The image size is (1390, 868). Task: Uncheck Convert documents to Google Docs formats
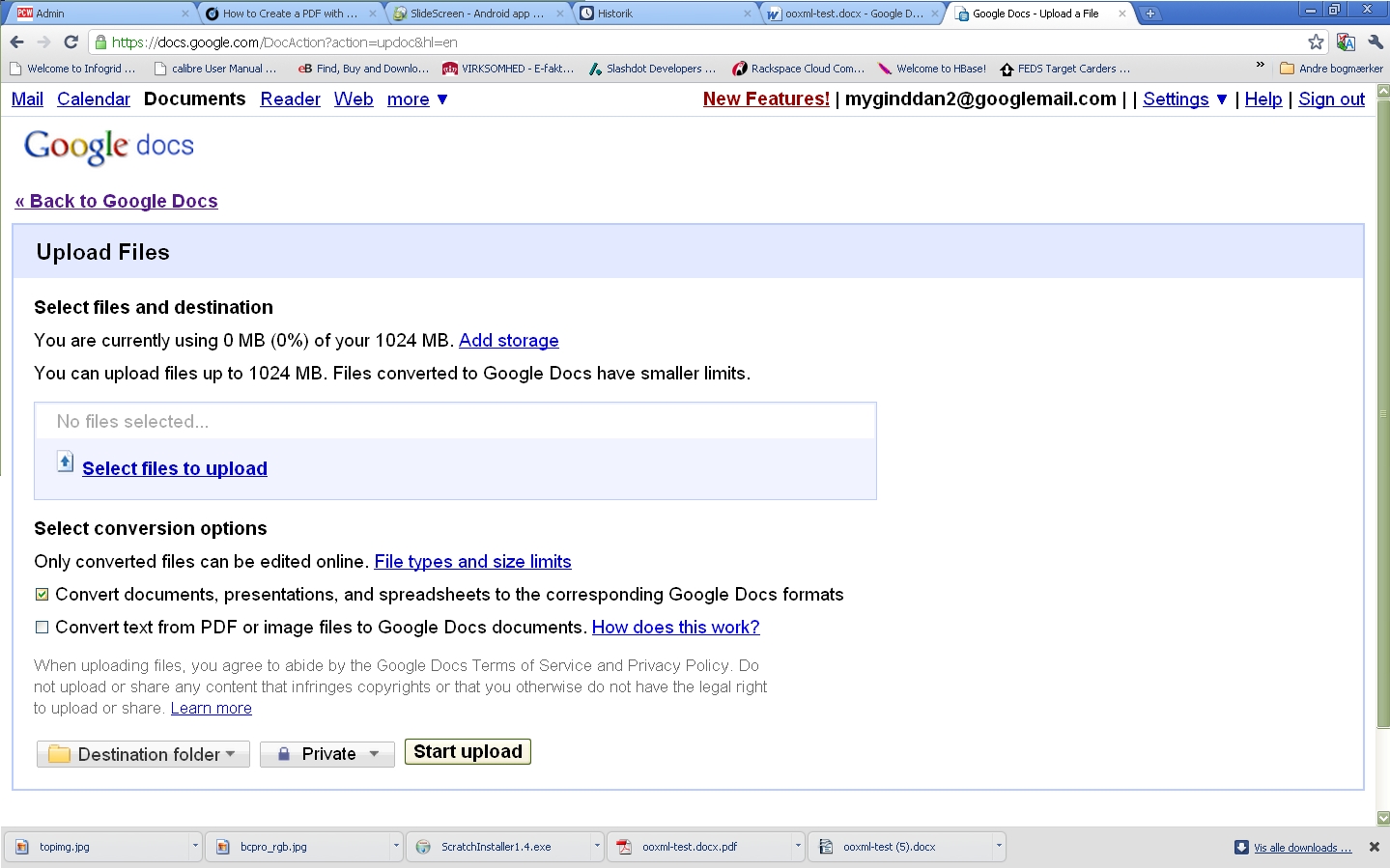pos(42,595)
